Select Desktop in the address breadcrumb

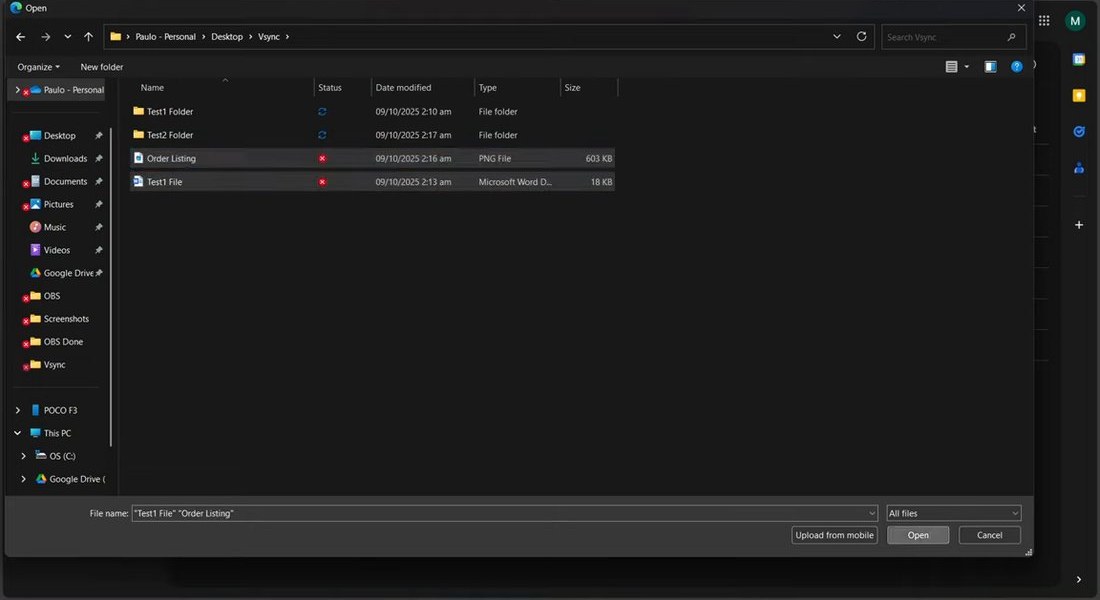point(227,36)
